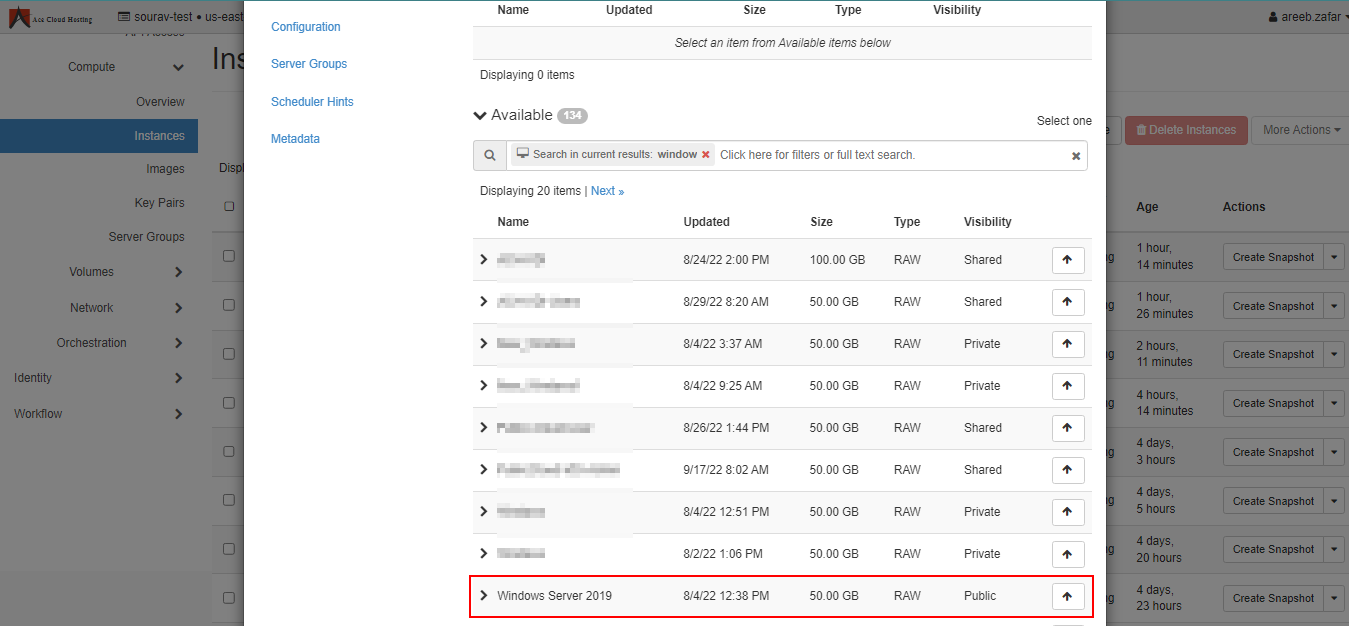This screenshot has height=626, width=1349.
Task: Select the image updated 9/17/22 8:02 AM
Action: [x=1067, y=470]
